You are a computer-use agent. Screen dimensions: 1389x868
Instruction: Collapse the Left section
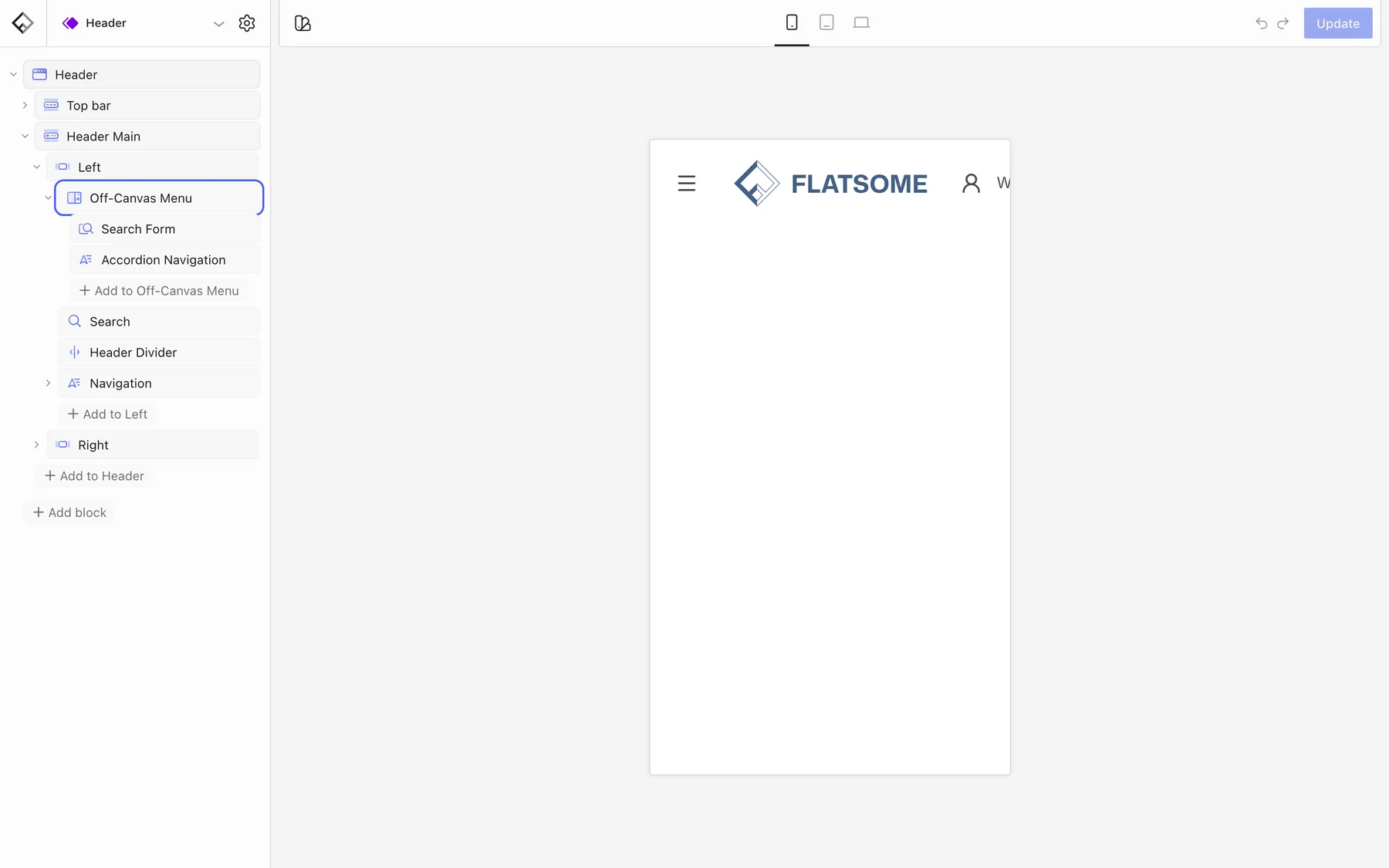[x=36, y=167]
